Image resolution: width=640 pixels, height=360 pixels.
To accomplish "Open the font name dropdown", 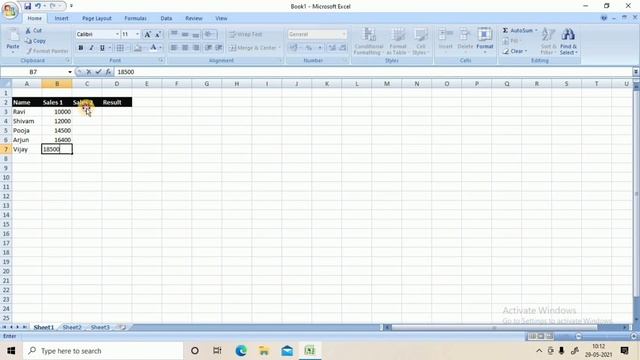I will click(x=117, y=34).
